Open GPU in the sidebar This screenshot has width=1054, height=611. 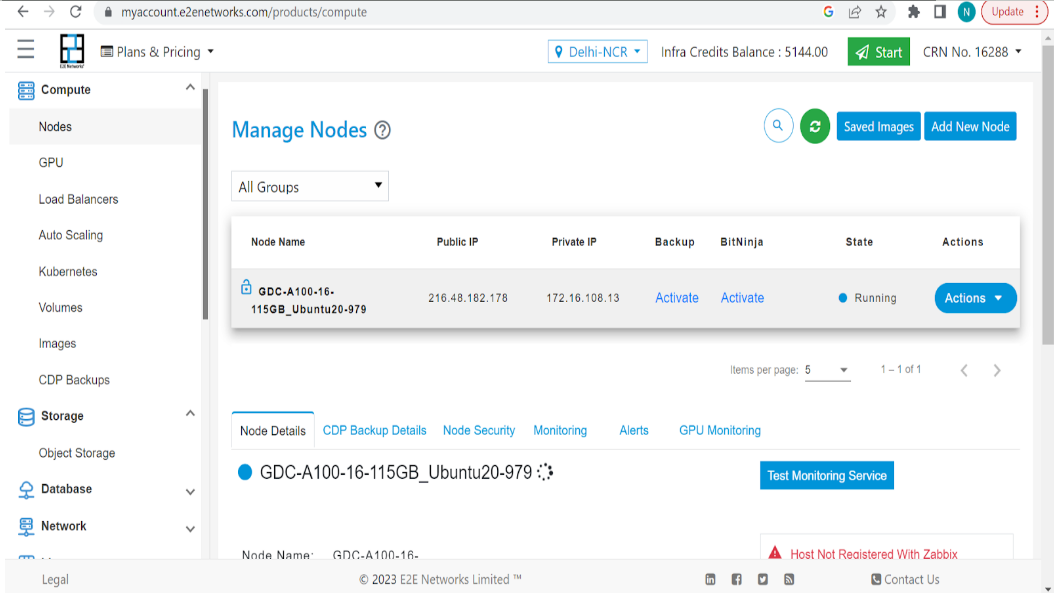(51, 163)
